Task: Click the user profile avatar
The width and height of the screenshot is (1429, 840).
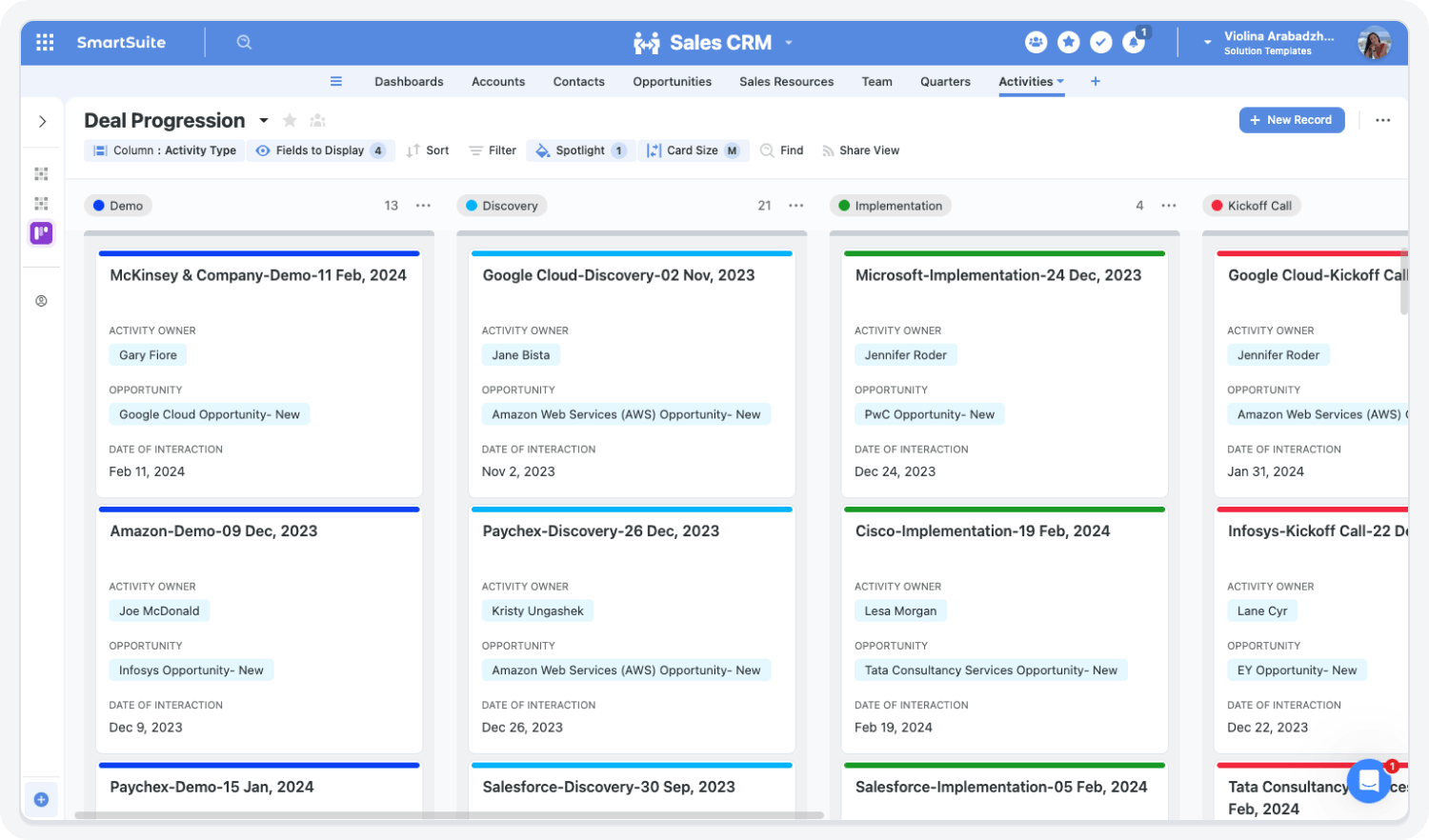Action: [1374, 42]
